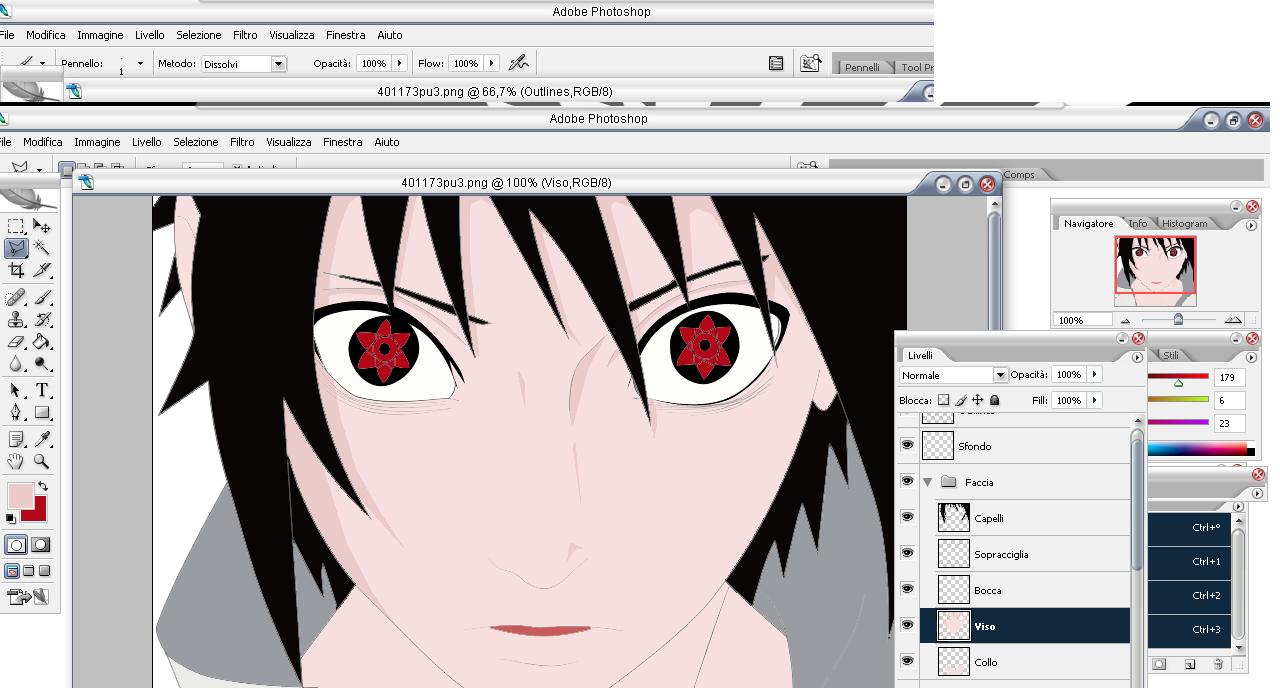Viewport: 1280px width, 688px height.
Task: Hide the Capelli layer
Action: 907,517
